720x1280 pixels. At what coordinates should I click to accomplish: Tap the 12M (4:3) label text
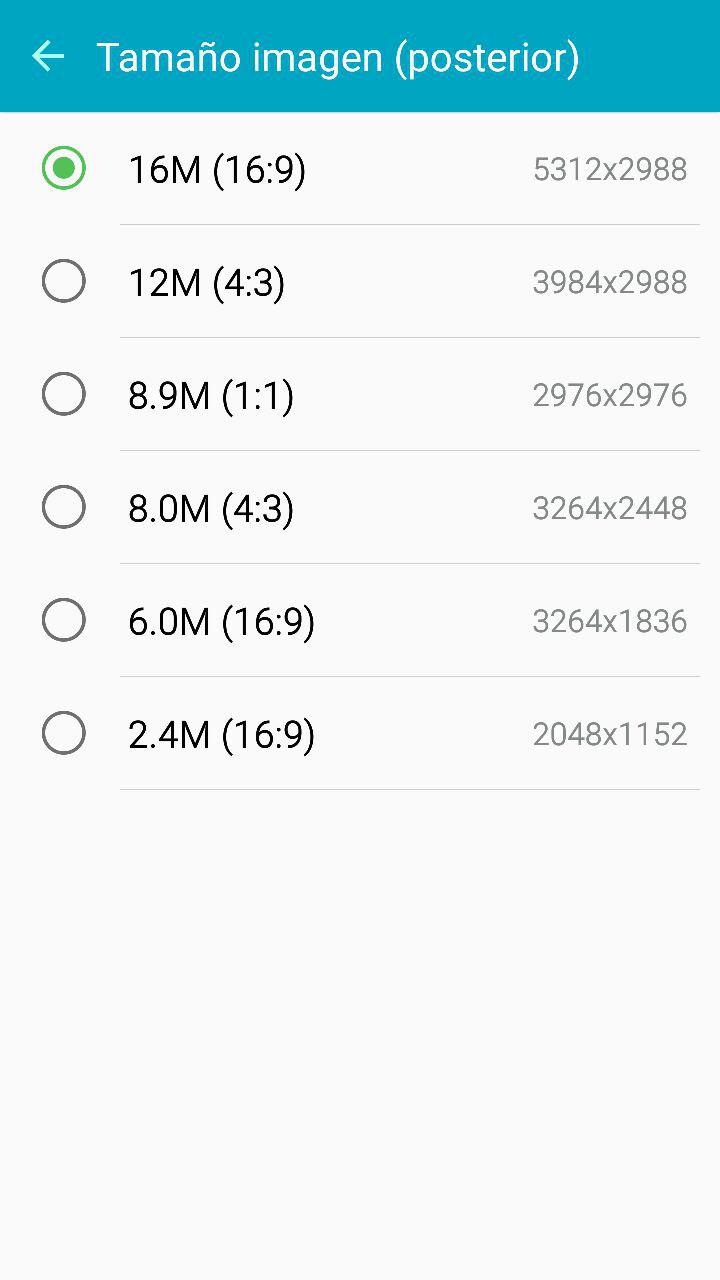[x=207, y=283]
